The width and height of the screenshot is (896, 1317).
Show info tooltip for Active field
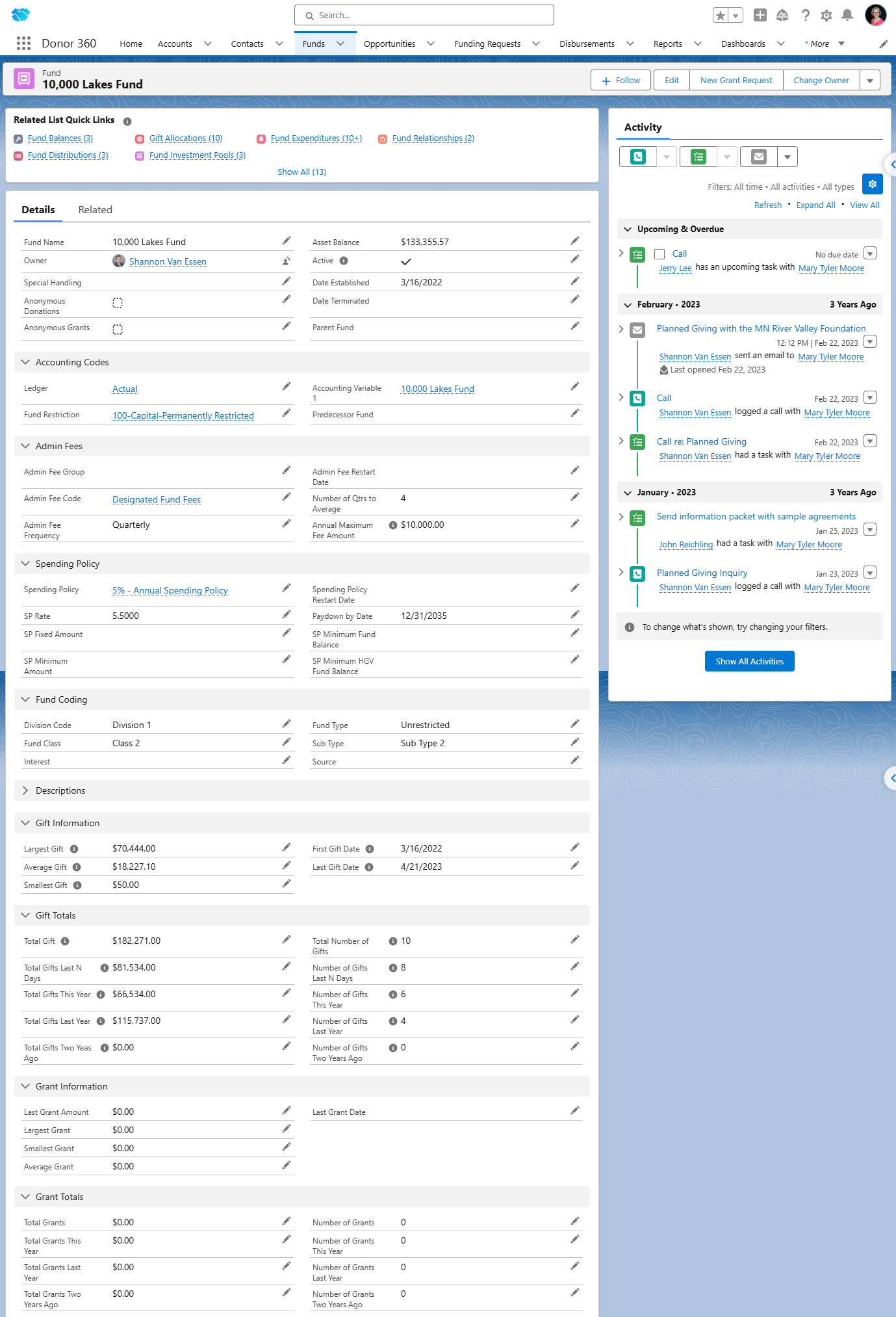coord(344,261)
